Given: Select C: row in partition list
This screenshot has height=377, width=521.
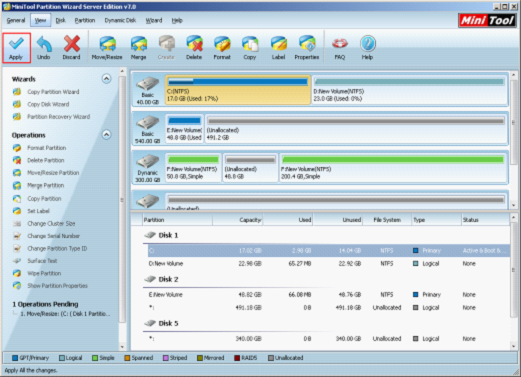Looking at the screenshot, I should (328, 251).
